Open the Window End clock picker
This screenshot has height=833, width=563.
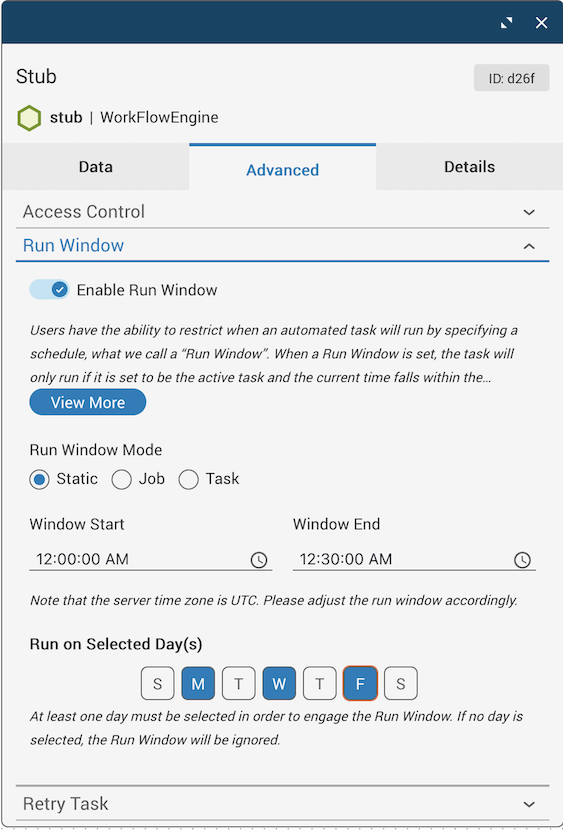coord(522,559)
